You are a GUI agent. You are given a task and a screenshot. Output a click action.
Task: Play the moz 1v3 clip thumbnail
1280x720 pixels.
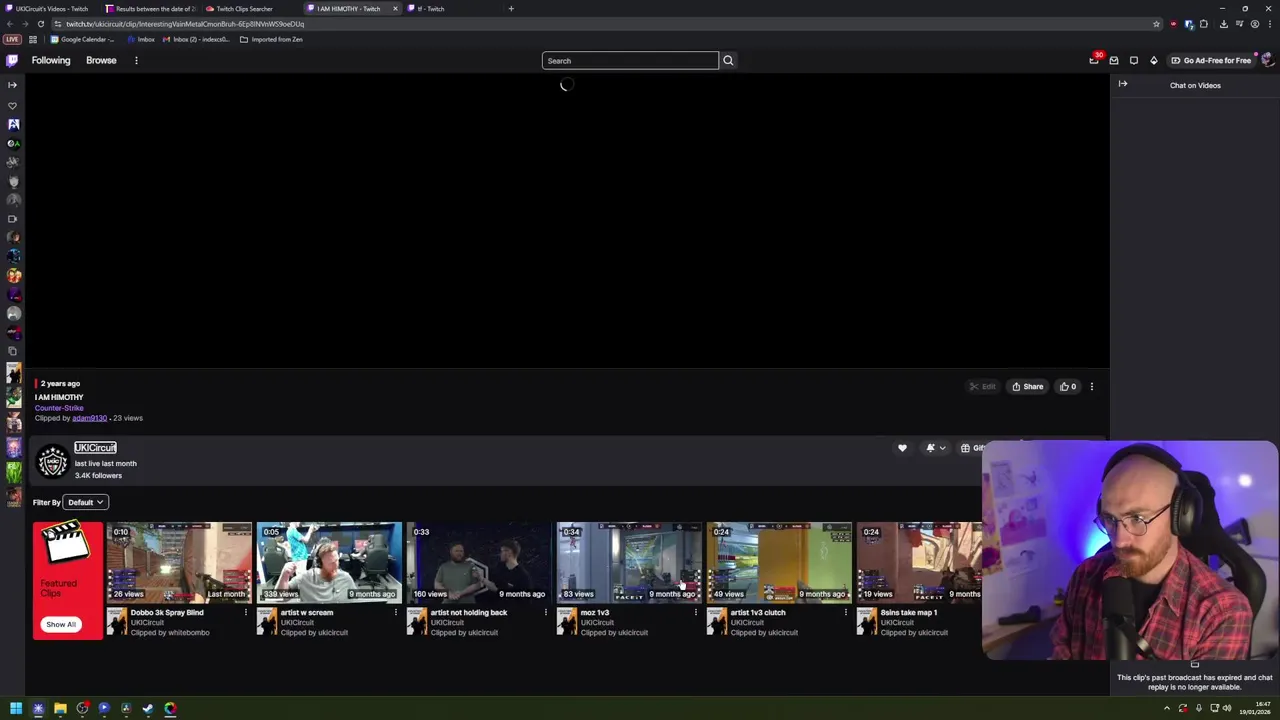[x=629, y=562]
